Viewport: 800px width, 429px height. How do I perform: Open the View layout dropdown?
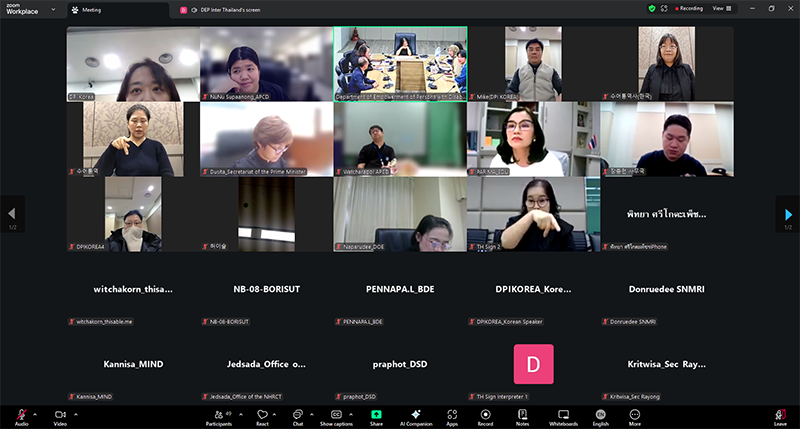click(719, 8)
